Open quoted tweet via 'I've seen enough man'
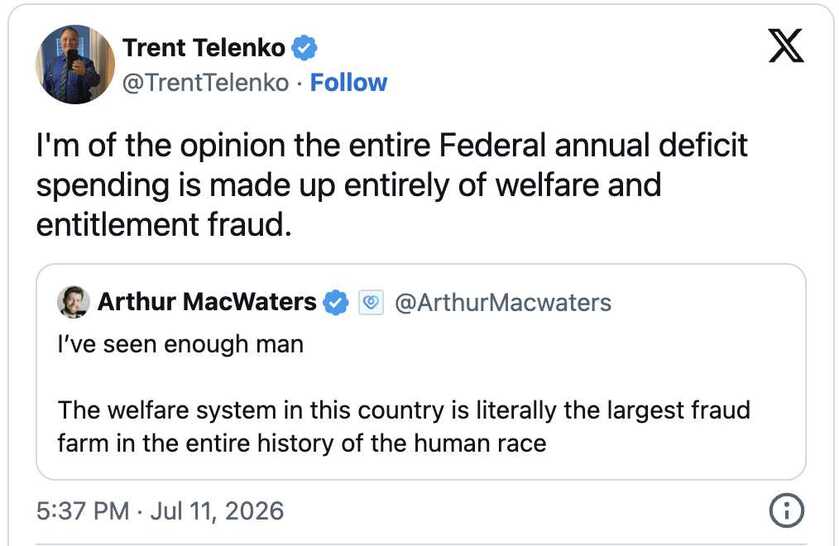The image size is (839, 546). pos(180,344)
